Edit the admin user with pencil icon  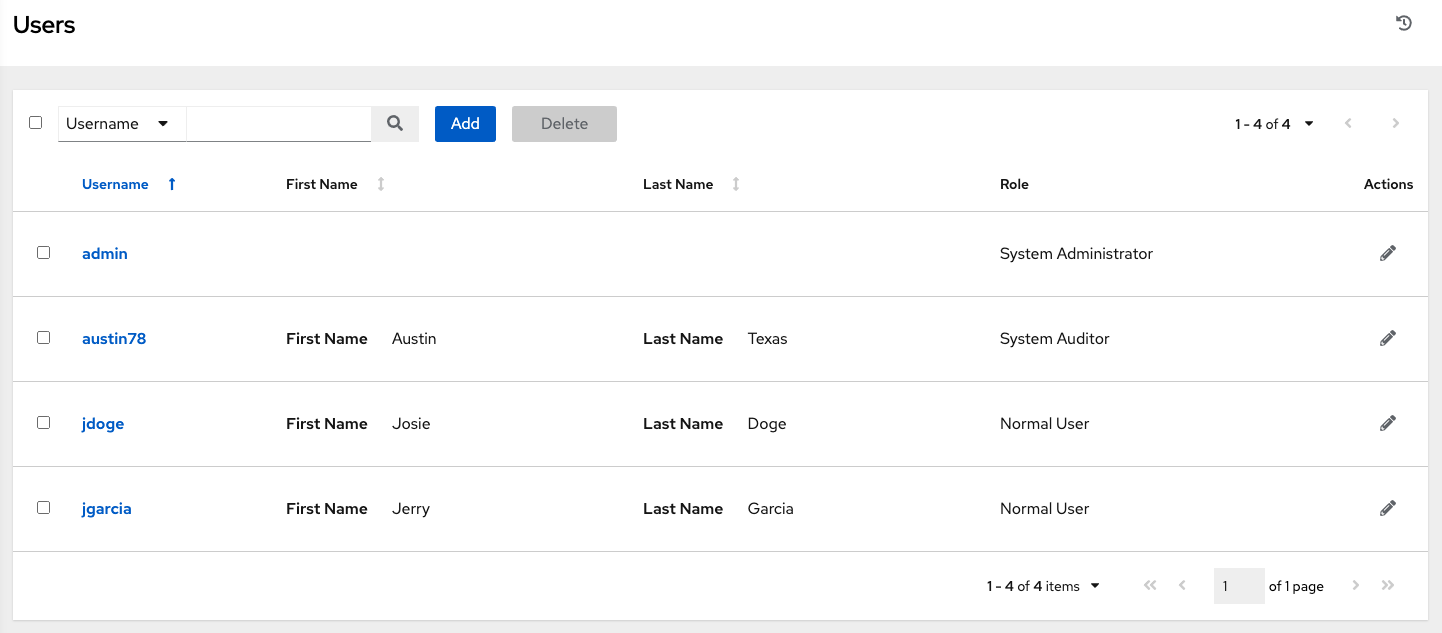coord(1387,254)
